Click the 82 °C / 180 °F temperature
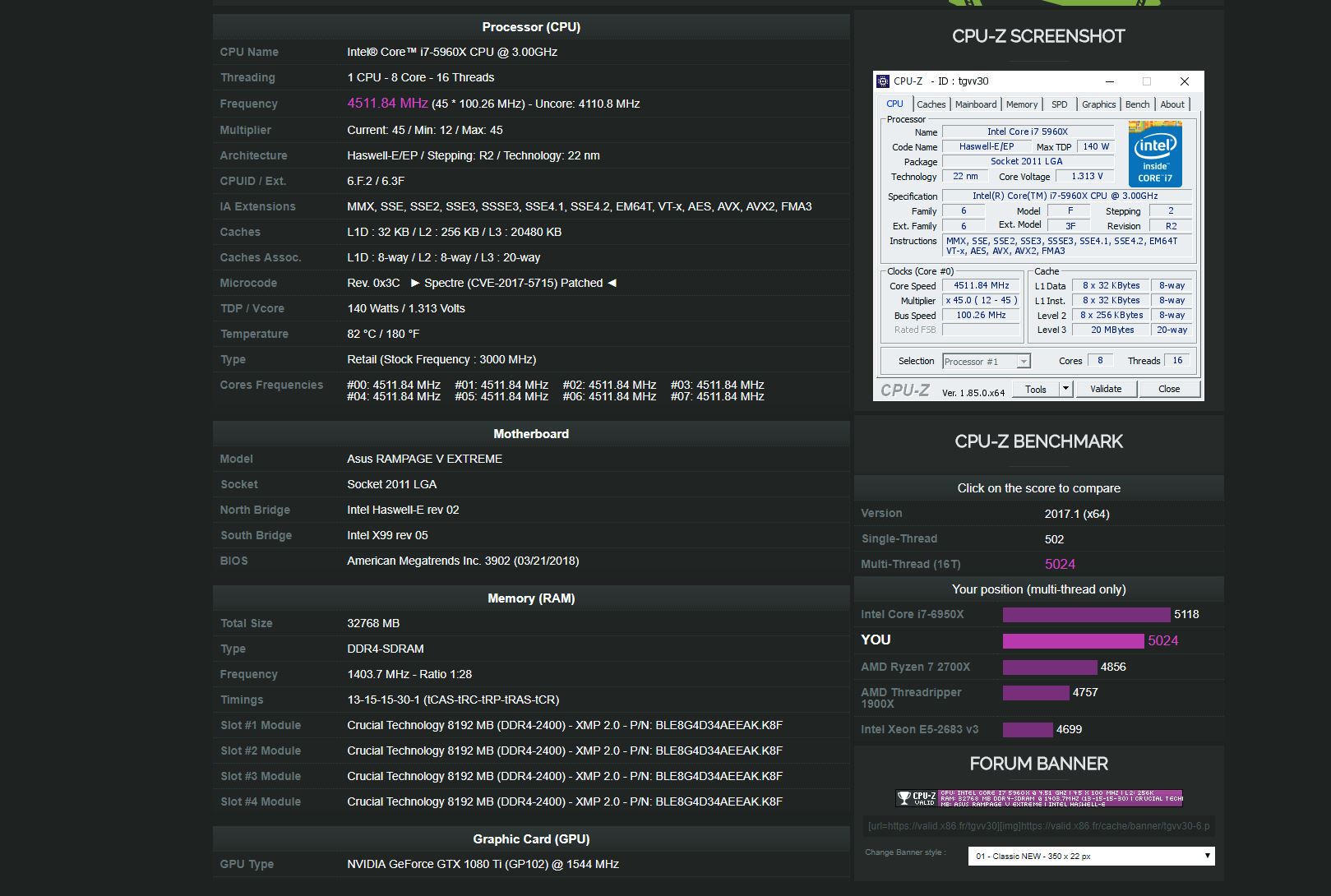The height and width of the screenshot is (896, 1331). tap(383, 334)
